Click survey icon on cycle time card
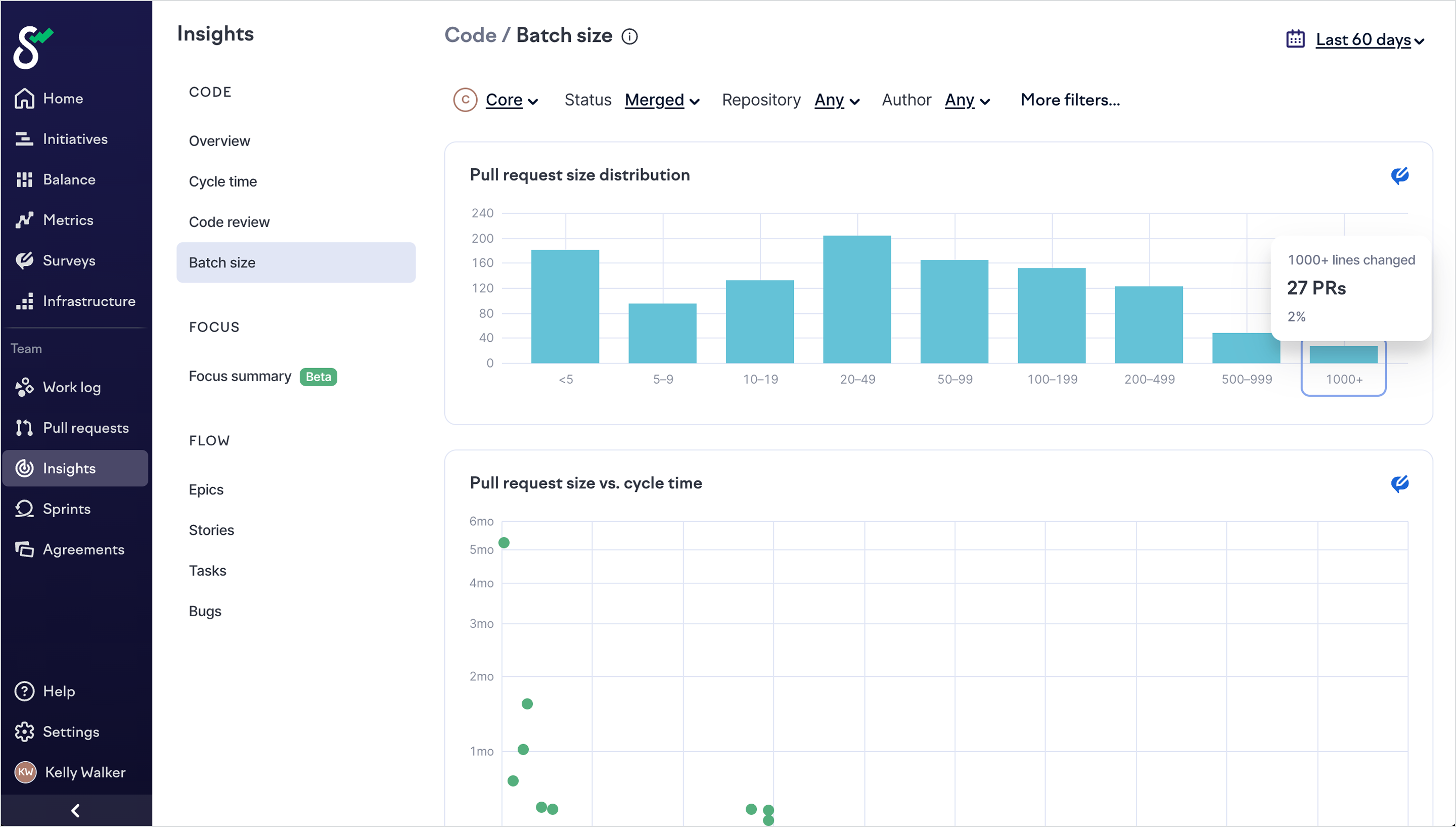 (x=1399, y=484)
